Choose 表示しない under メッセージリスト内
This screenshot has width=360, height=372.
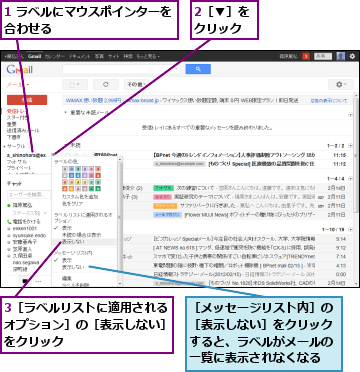pyautogui.click(x=73, y=267)
